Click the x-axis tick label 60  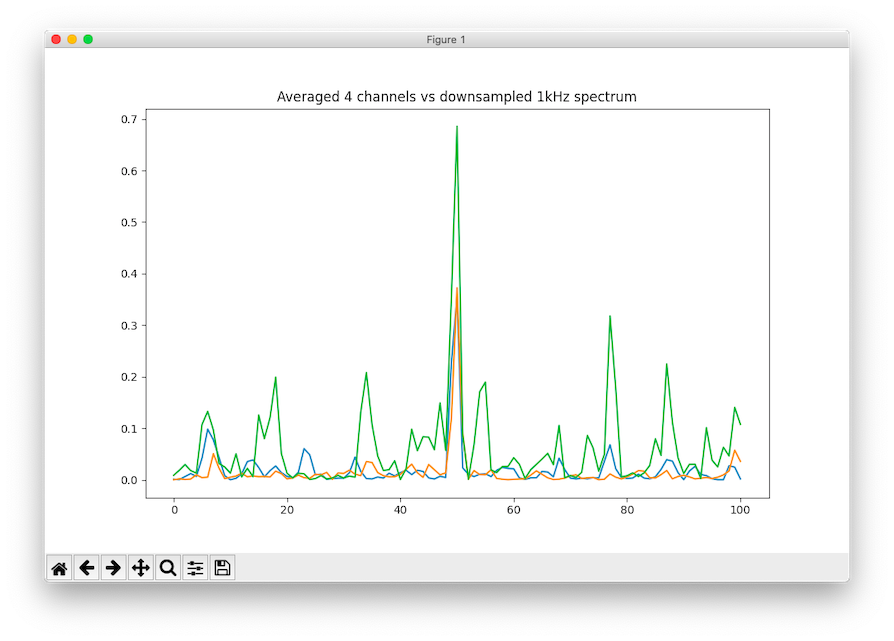[513, 510]
